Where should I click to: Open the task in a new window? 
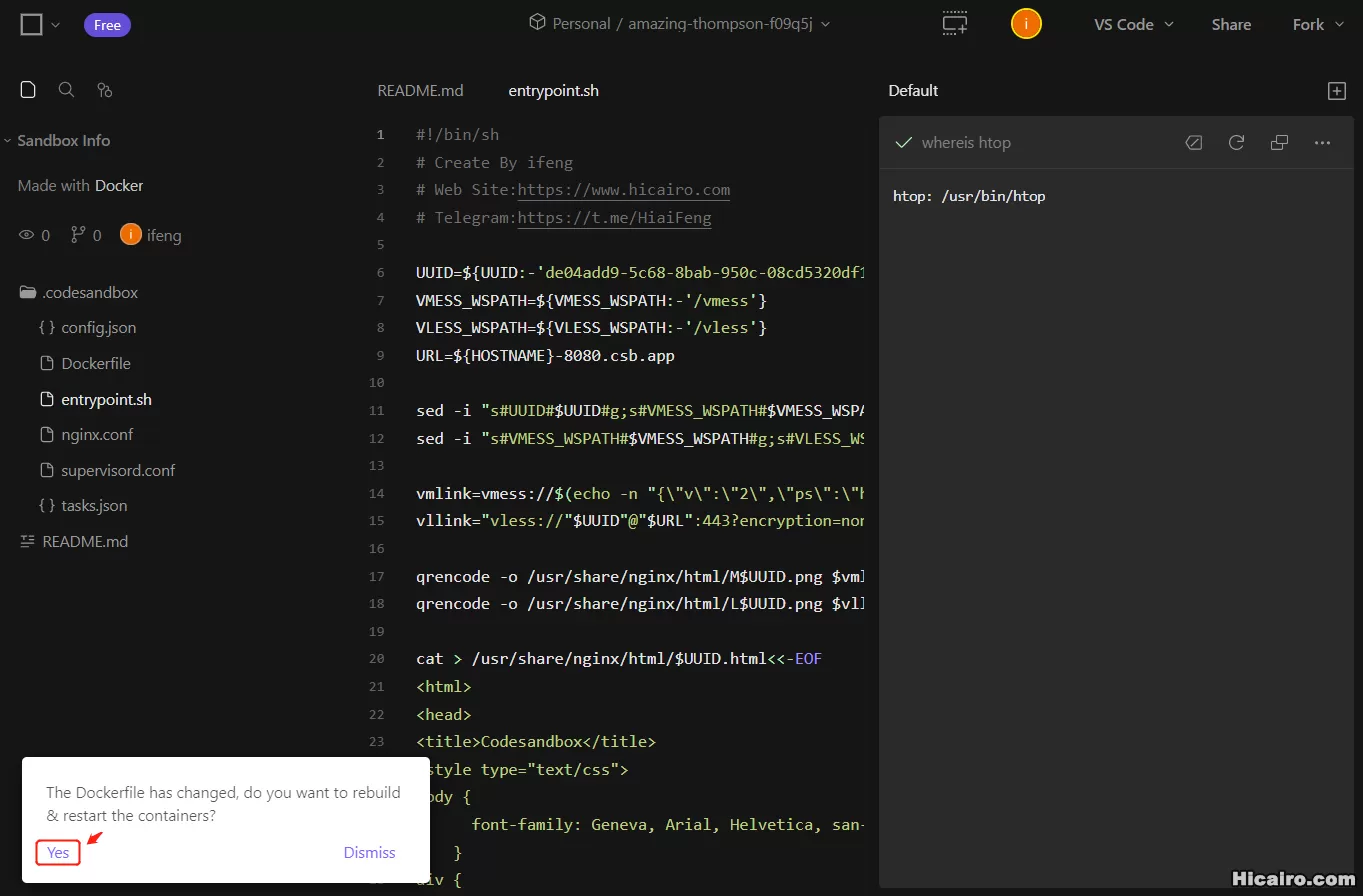coord(1279,142)
